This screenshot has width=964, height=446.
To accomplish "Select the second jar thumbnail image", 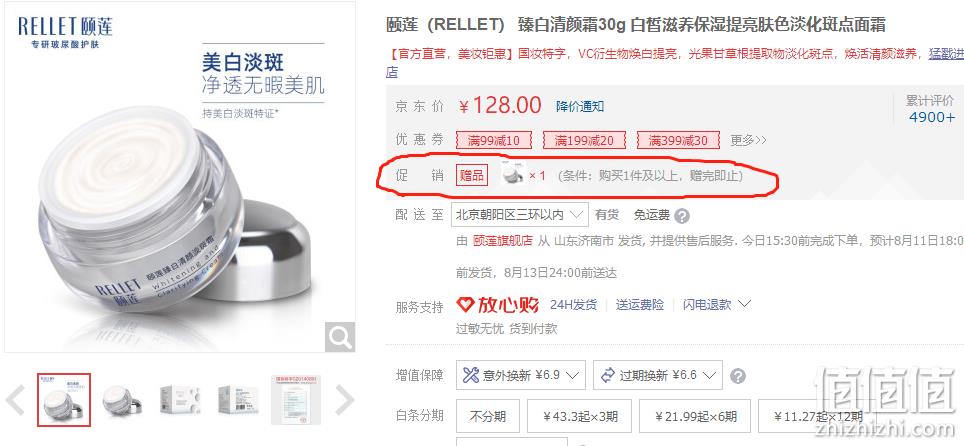I will click(121, 400).
